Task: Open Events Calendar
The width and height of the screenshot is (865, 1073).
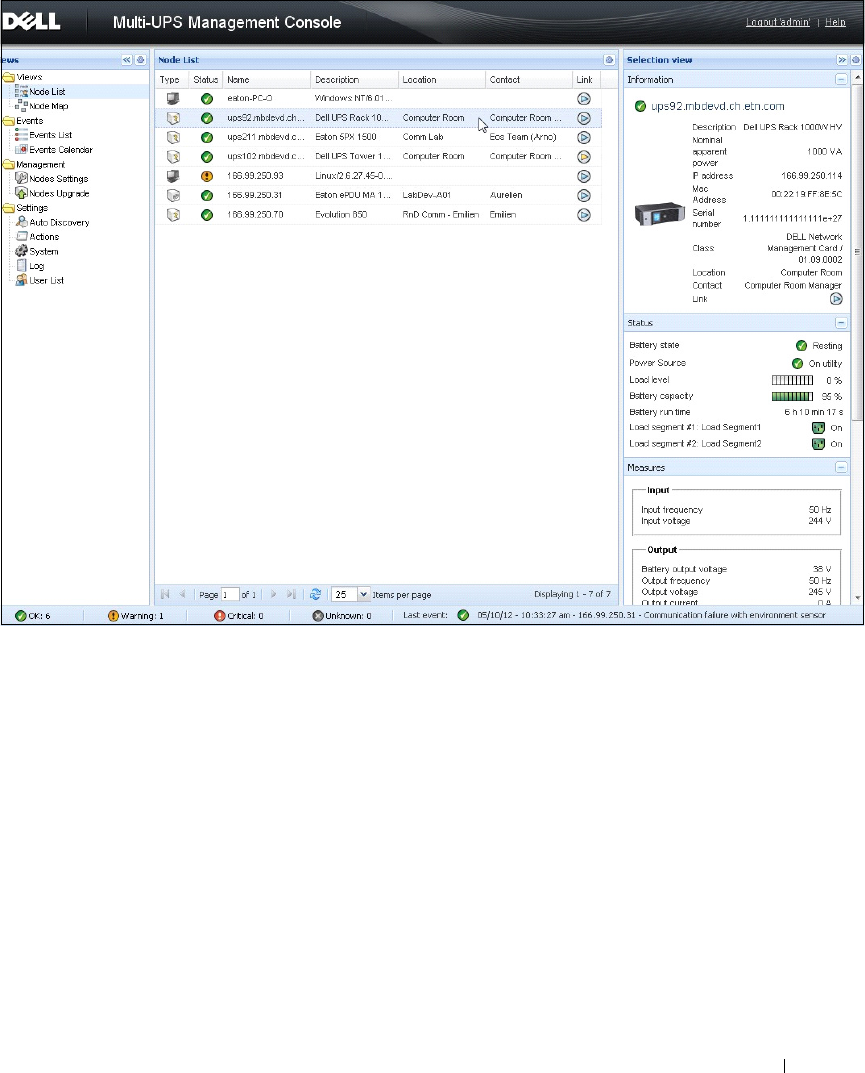Action: 61,150
